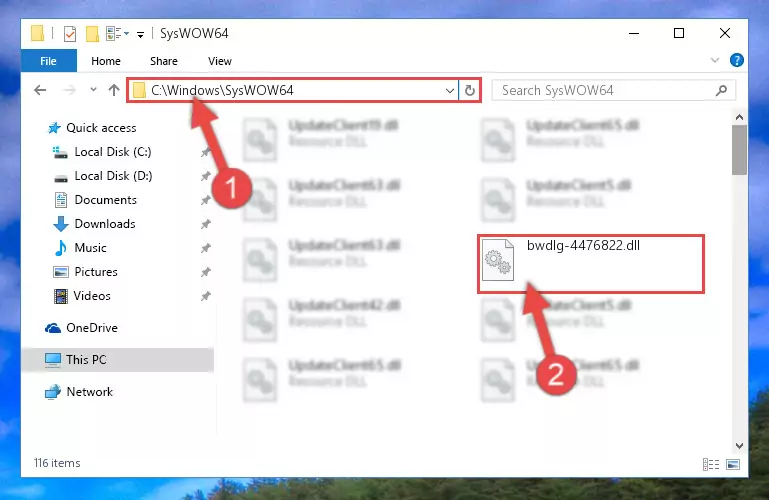Open the File tab
The height and width of the screenshot is (500, 769).
click(49, 61)
